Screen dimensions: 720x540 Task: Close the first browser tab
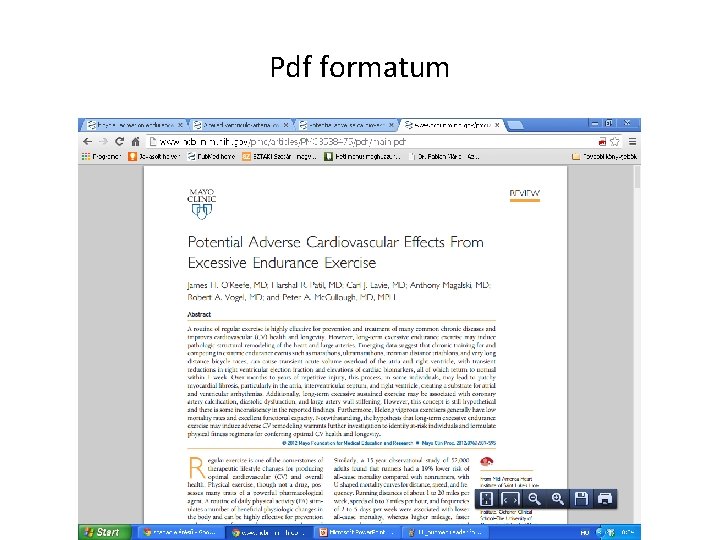[x=180, y=125]
